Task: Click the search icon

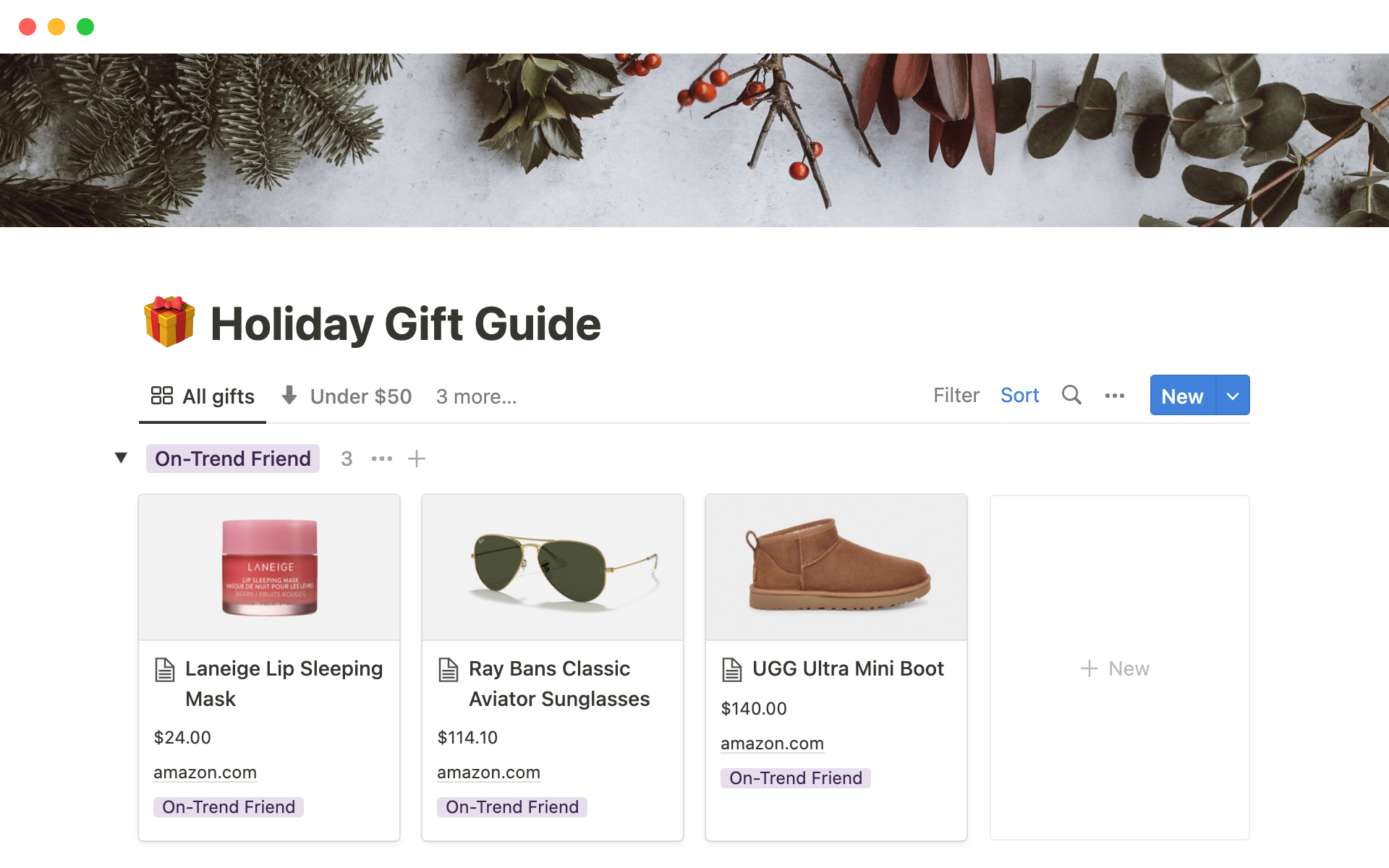Action: pyautogui.click(x=1071, y=395)
